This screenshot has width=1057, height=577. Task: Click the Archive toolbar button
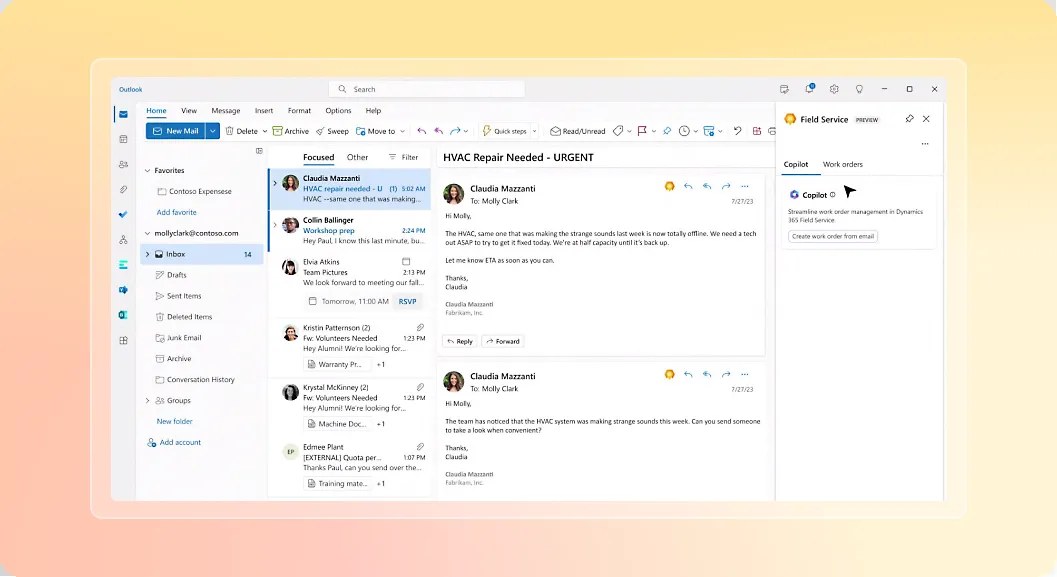pyautogui.click(x=291, y=131)
